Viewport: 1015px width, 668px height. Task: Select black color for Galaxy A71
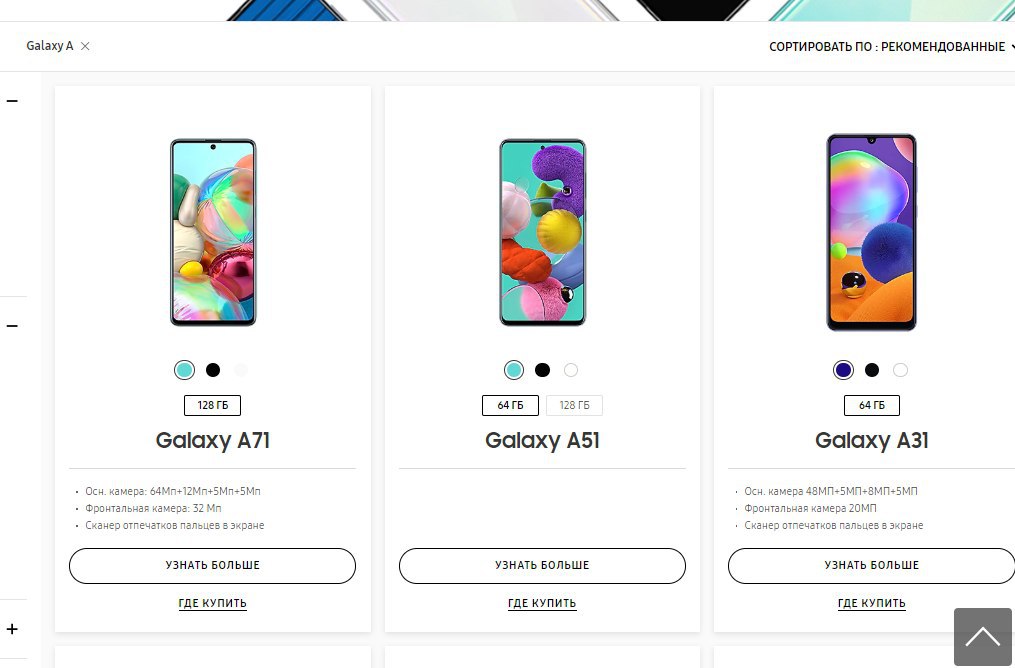pos(213,370)
